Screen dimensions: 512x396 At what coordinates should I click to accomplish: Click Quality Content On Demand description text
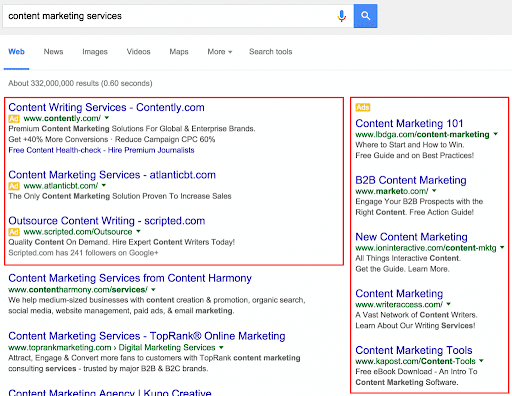(x=122, y=242)
